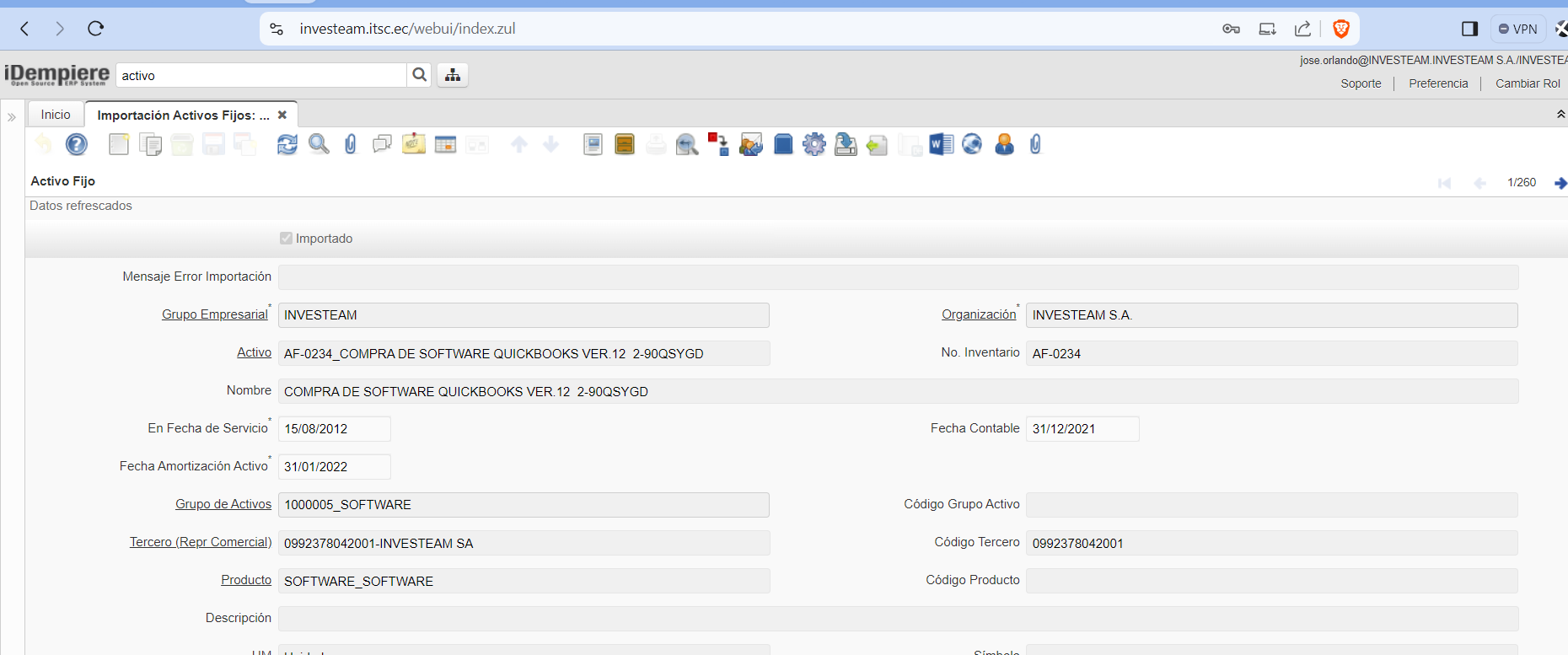Click the En Fecha de Servicio date field

(x=334, y=429)
